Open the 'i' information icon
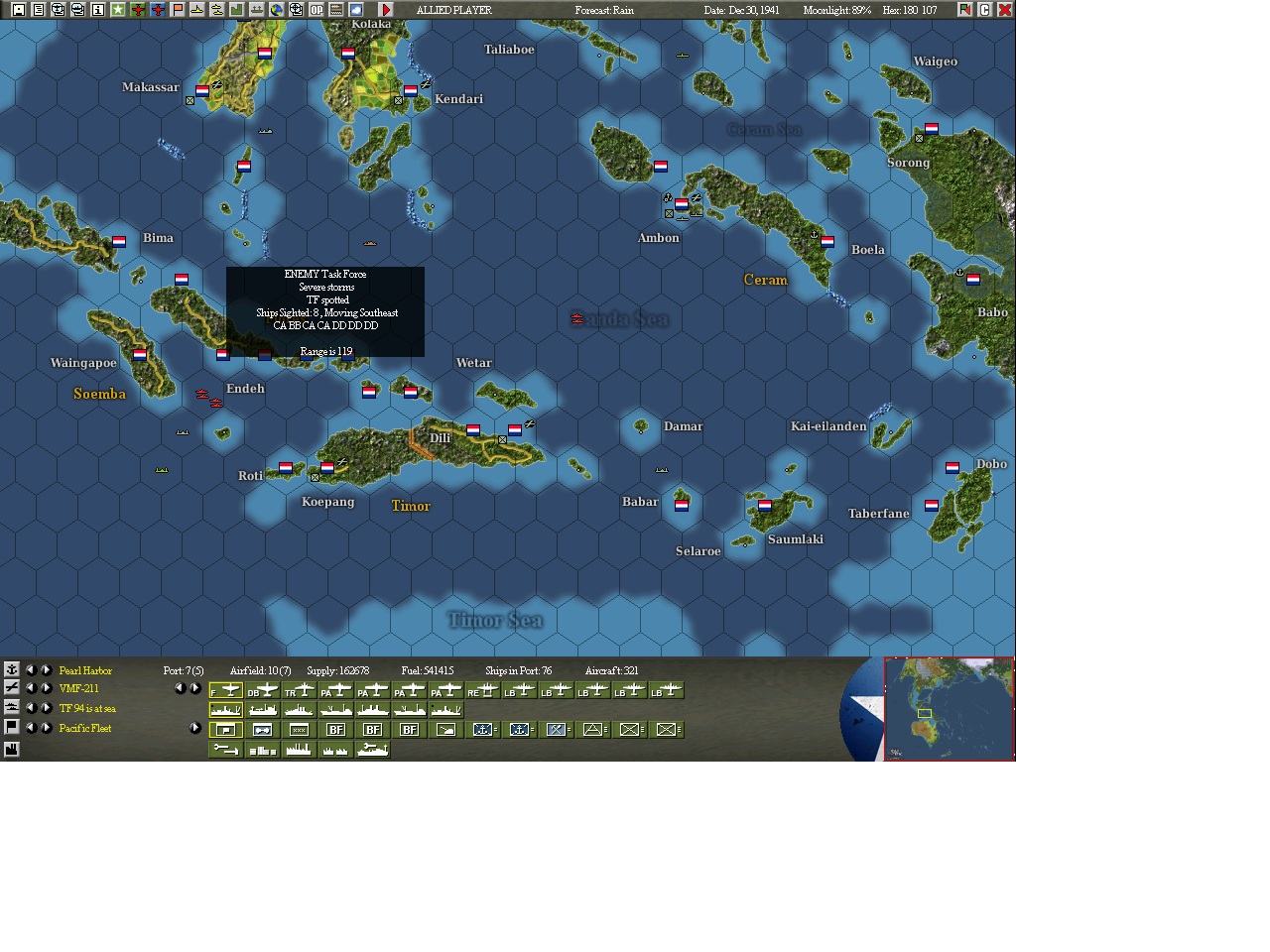1270x952 pixels. 97,10
